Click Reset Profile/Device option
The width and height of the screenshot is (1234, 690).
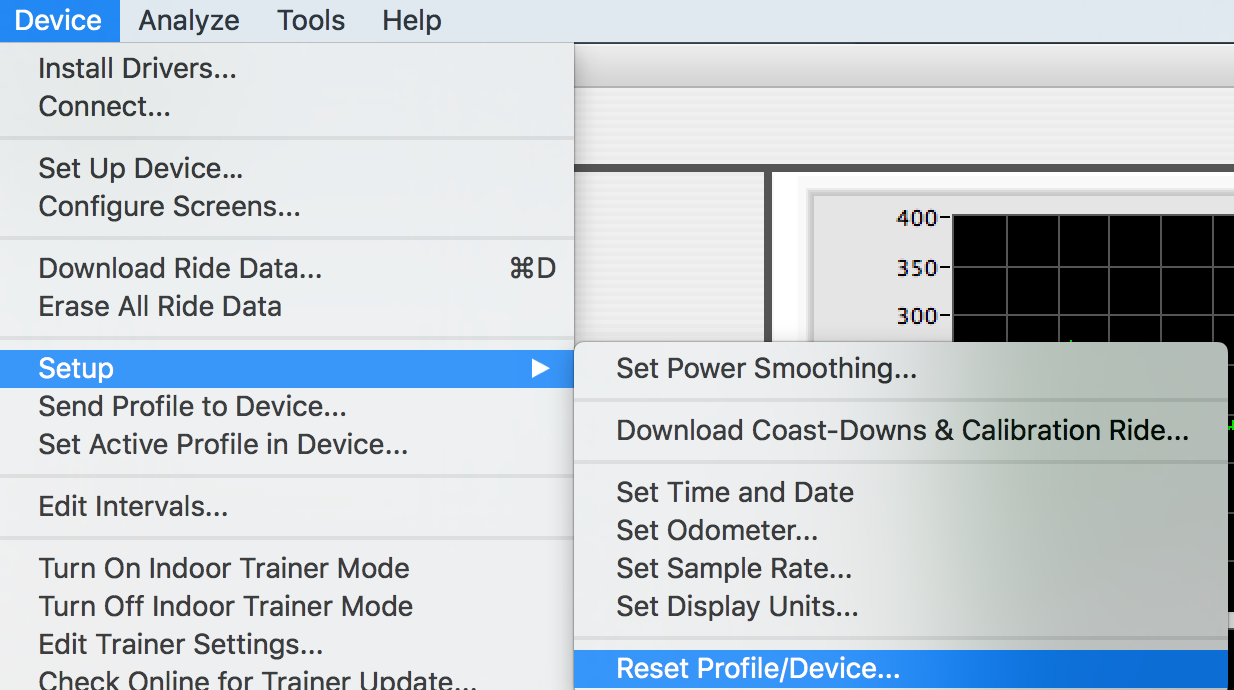point(758,668)
